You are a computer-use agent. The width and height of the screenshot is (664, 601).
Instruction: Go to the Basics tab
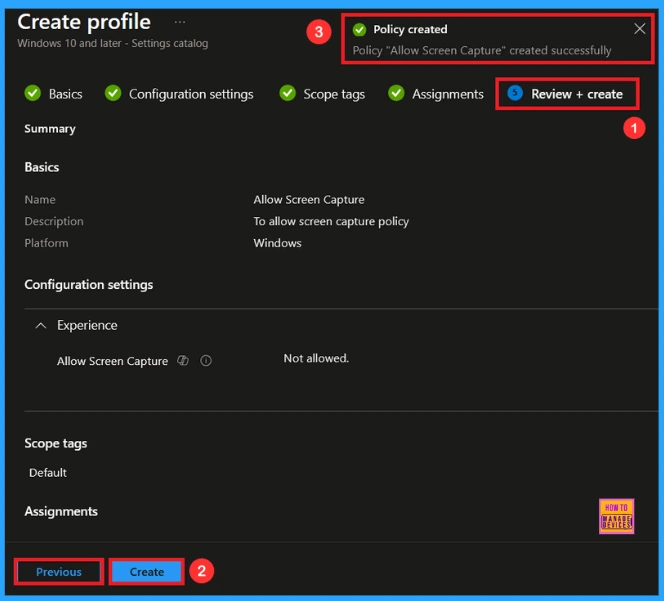[x=66, y=94]
